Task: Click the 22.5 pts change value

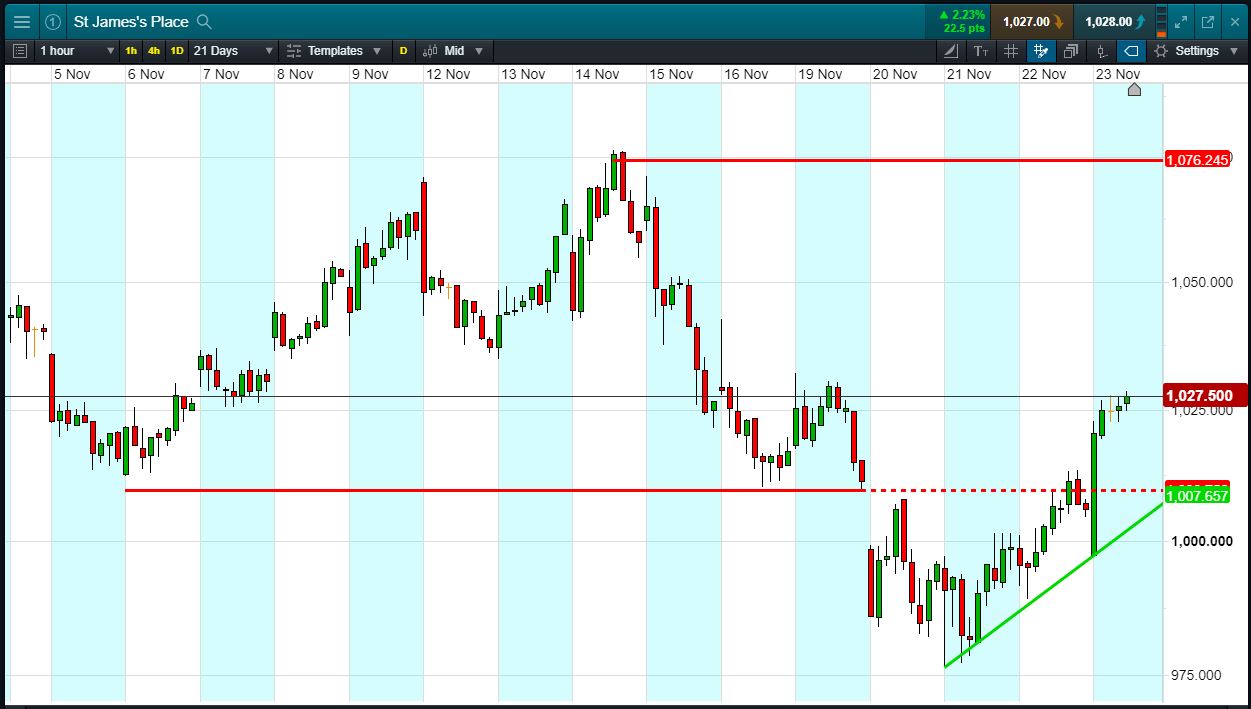Action: click(x=964, y=28)
